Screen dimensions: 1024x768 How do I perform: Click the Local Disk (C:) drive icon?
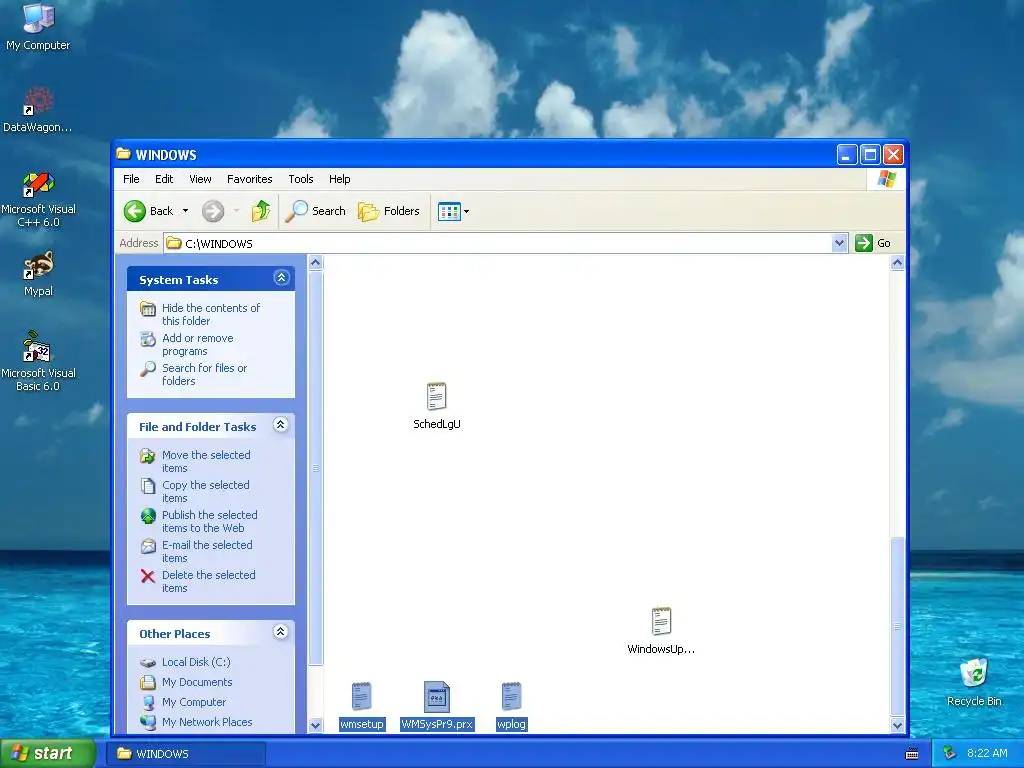148,662
